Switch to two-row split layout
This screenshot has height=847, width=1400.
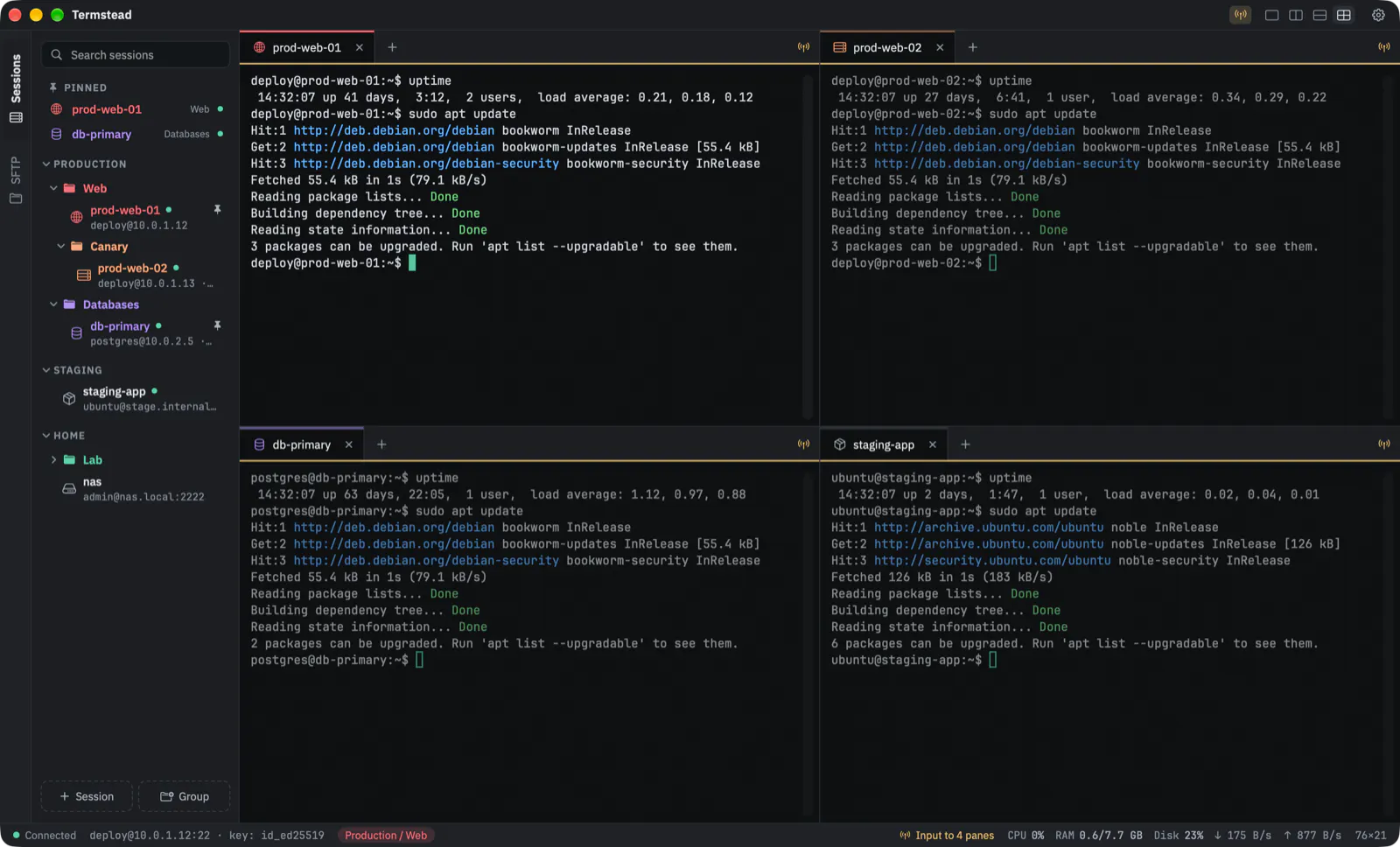click(x=1319, y=15)
